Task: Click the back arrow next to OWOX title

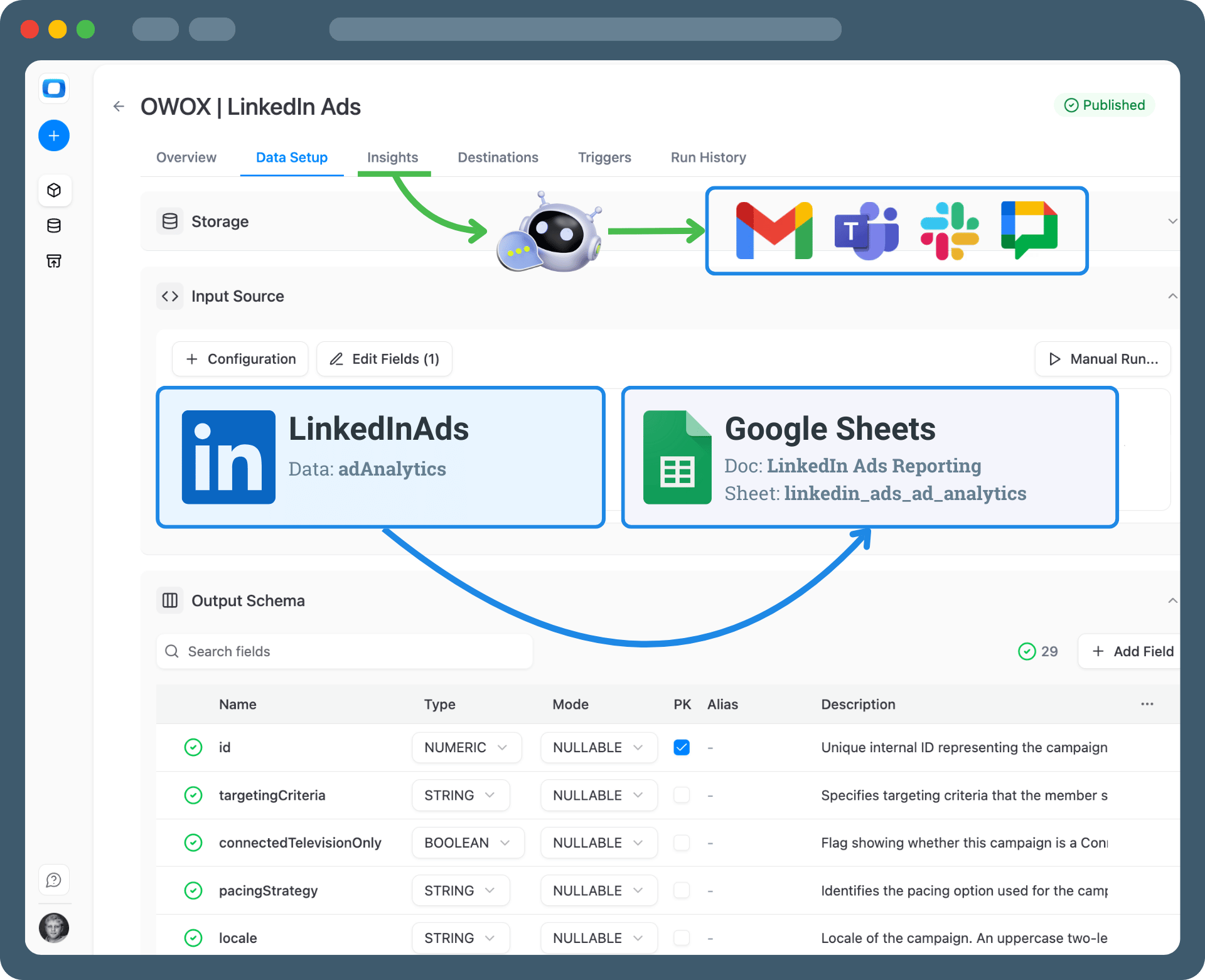Action: (119, 107)
